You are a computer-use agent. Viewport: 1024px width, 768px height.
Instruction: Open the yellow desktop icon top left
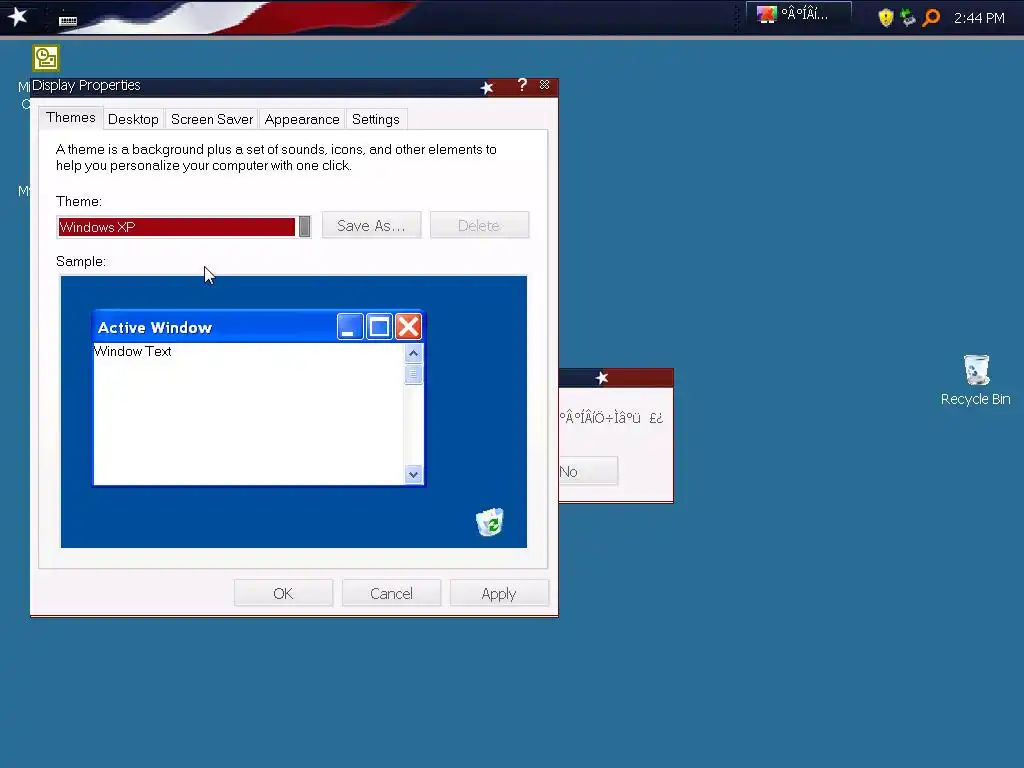click(46, 58)
